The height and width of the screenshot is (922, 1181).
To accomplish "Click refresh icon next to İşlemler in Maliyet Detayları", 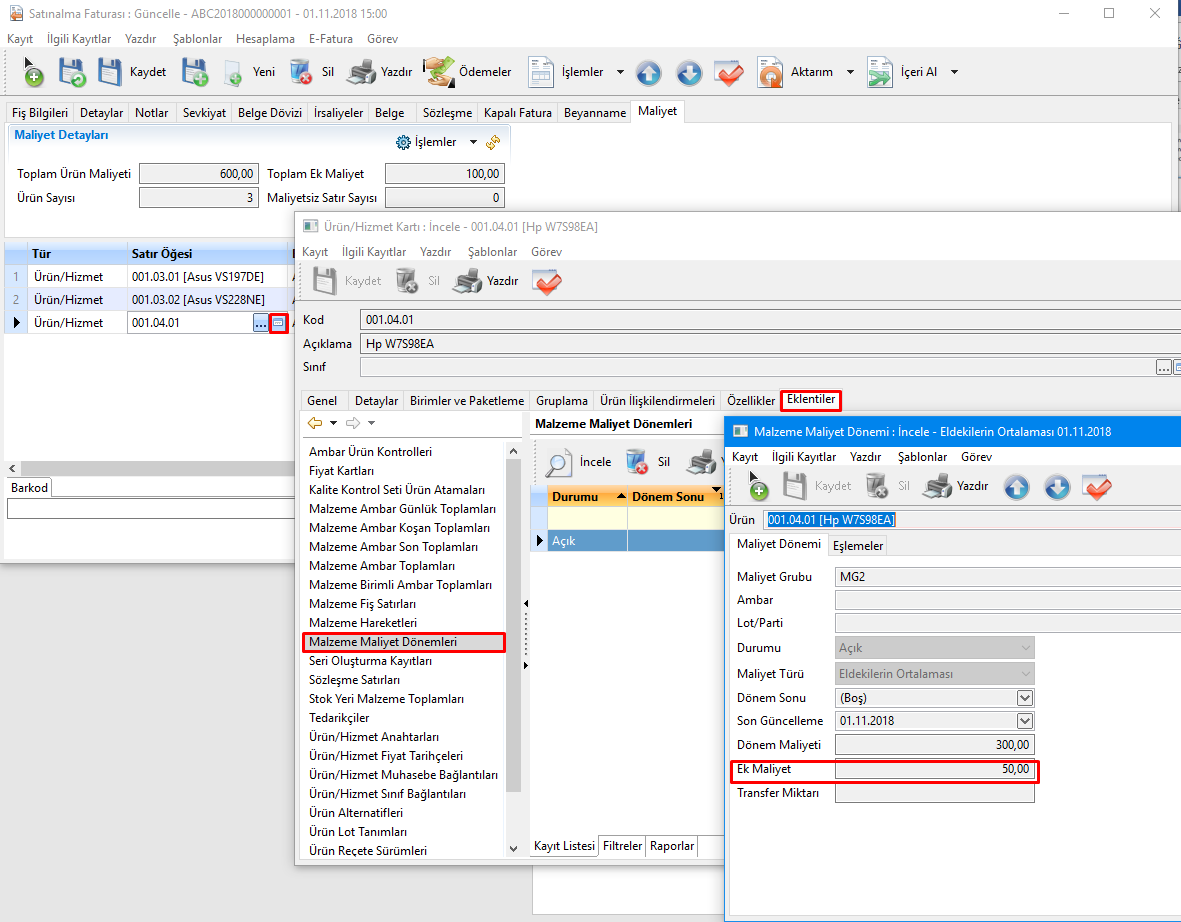I will pos(493,142).
